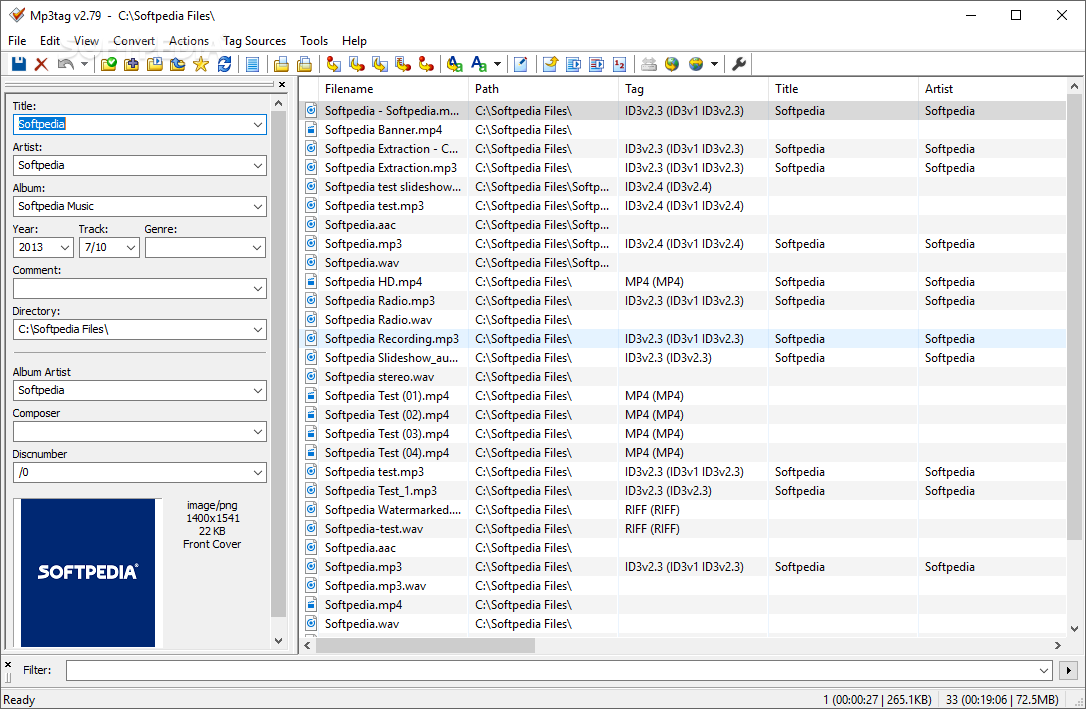Sort by the Tag column header
Image resolution: width=1086 pixels, height=709 pixels.
click(x=693, y=89)
